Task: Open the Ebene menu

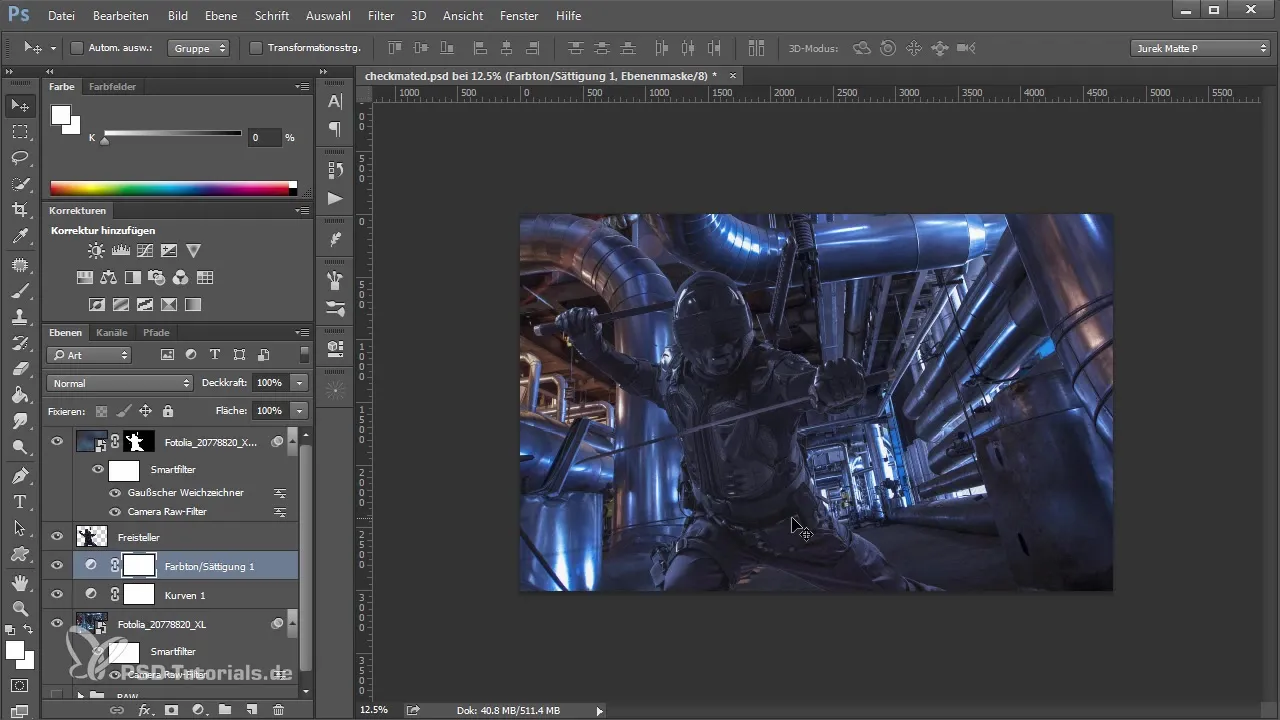Action: click(x=223, y=16)
